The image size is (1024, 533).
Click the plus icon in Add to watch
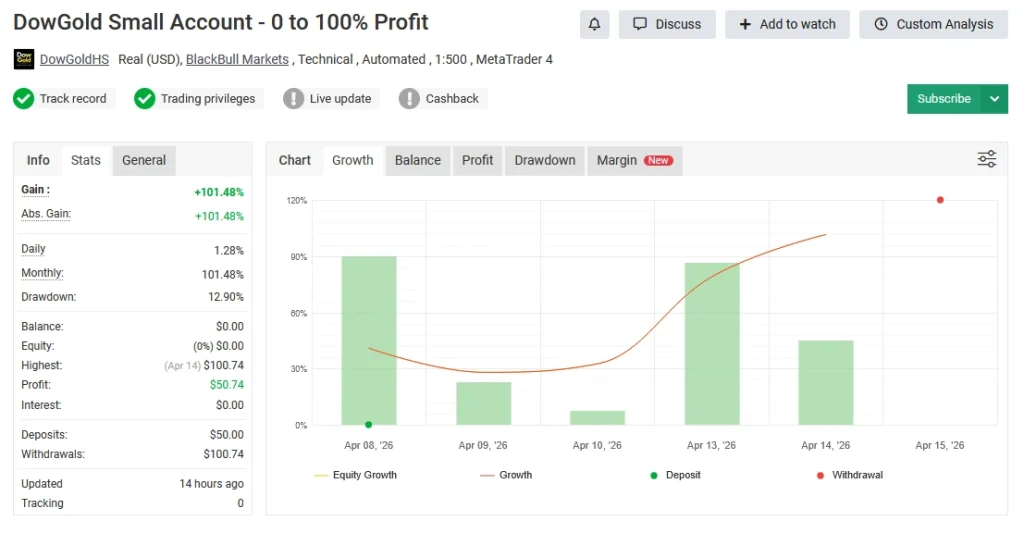pyautogui.click(x=745, y=24)
